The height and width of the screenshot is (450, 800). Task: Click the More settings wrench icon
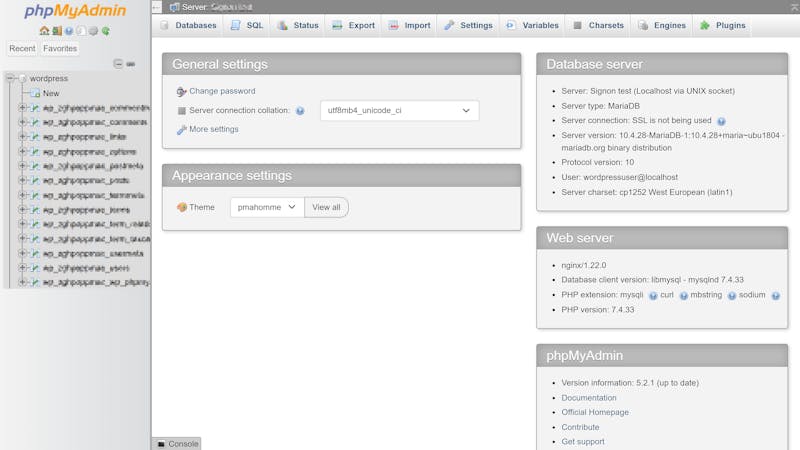pos(181,130)
